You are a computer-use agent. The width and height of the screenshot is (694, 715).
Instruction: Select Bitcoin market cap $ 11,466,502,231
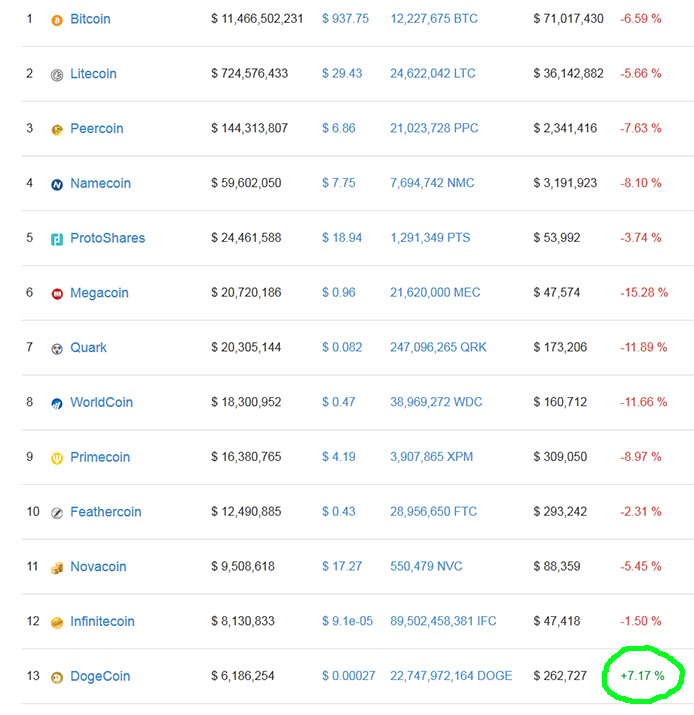[257, 19]
